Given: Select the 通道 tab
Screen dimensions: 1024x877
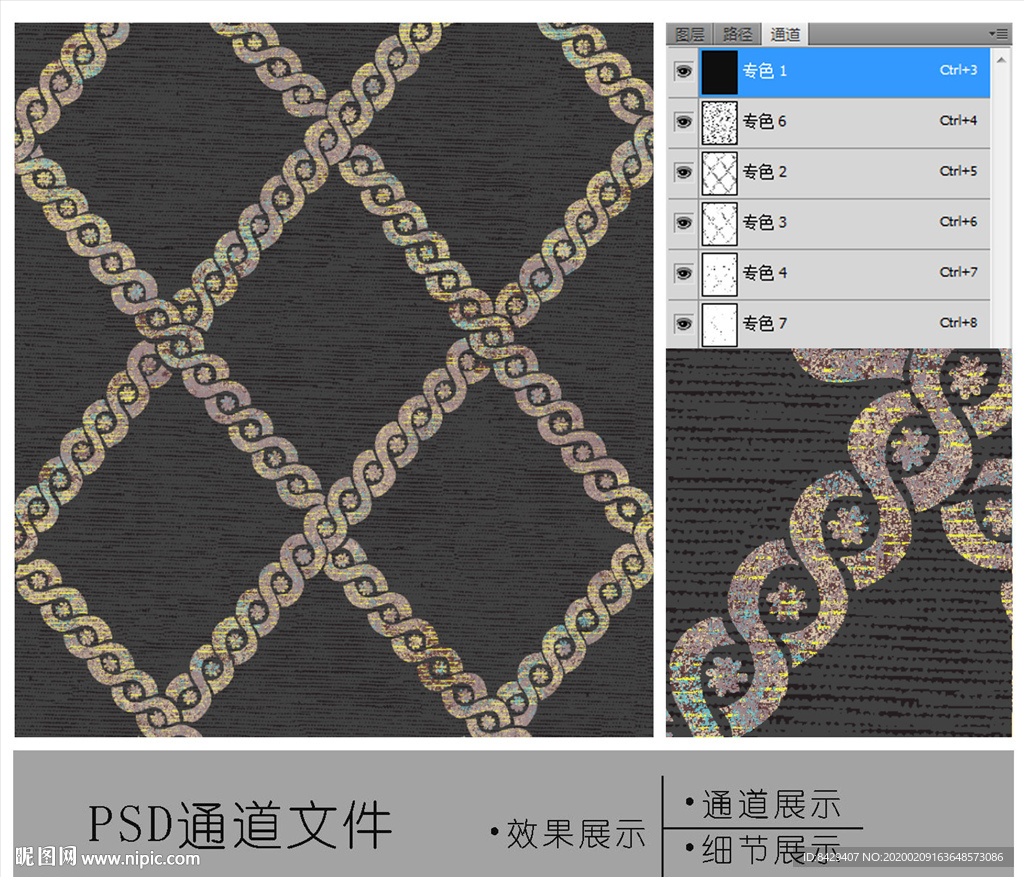Looking at the screenshot, I should pos(785,35).
